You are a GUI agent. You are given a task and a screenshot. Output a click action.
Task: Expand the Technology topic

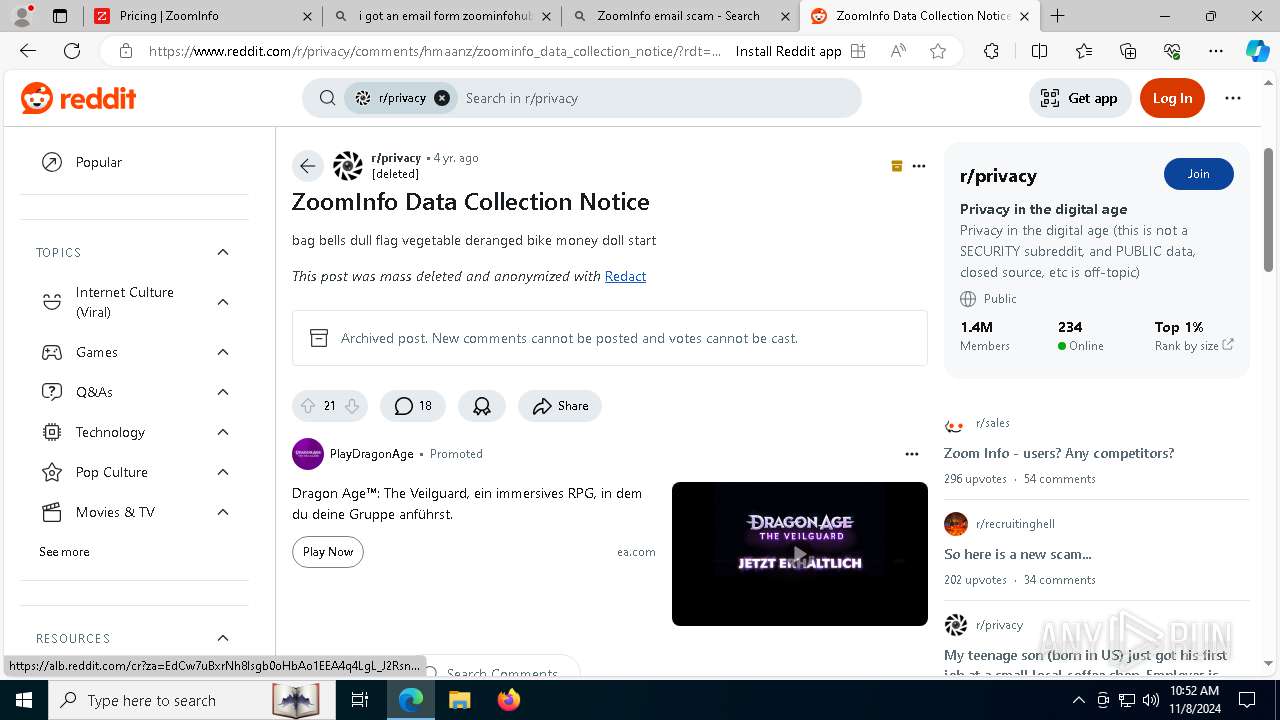click(x=223, y=432)
